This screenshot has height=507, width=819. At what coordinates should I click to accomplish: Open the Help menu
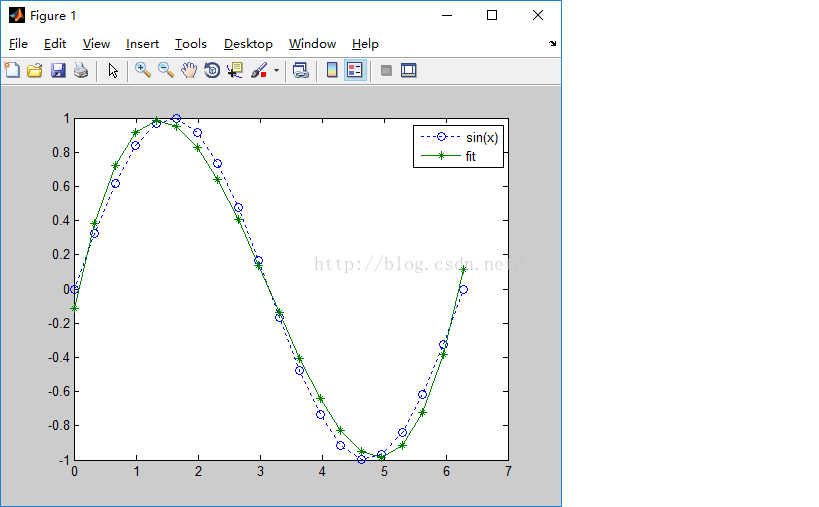click(x=365, y=44)
